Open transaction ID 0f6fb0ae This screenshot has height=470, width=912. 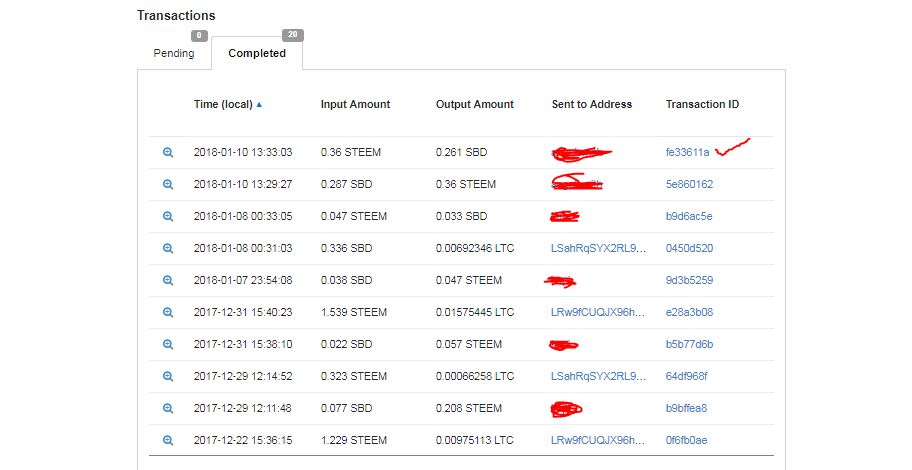(686, 440)
